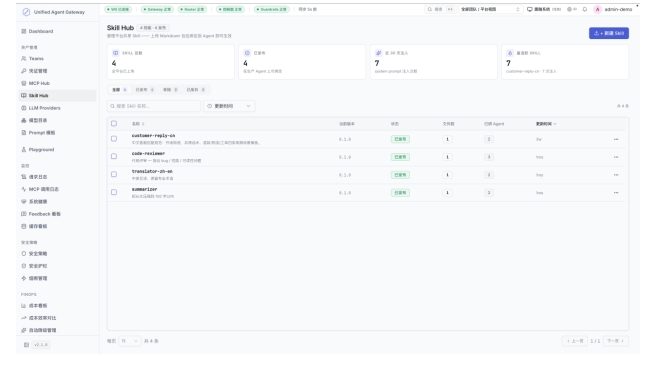Screen dimensions: 650x372
Task: Open the team scope selector in top bar
Action: click(x=490, y=9)
